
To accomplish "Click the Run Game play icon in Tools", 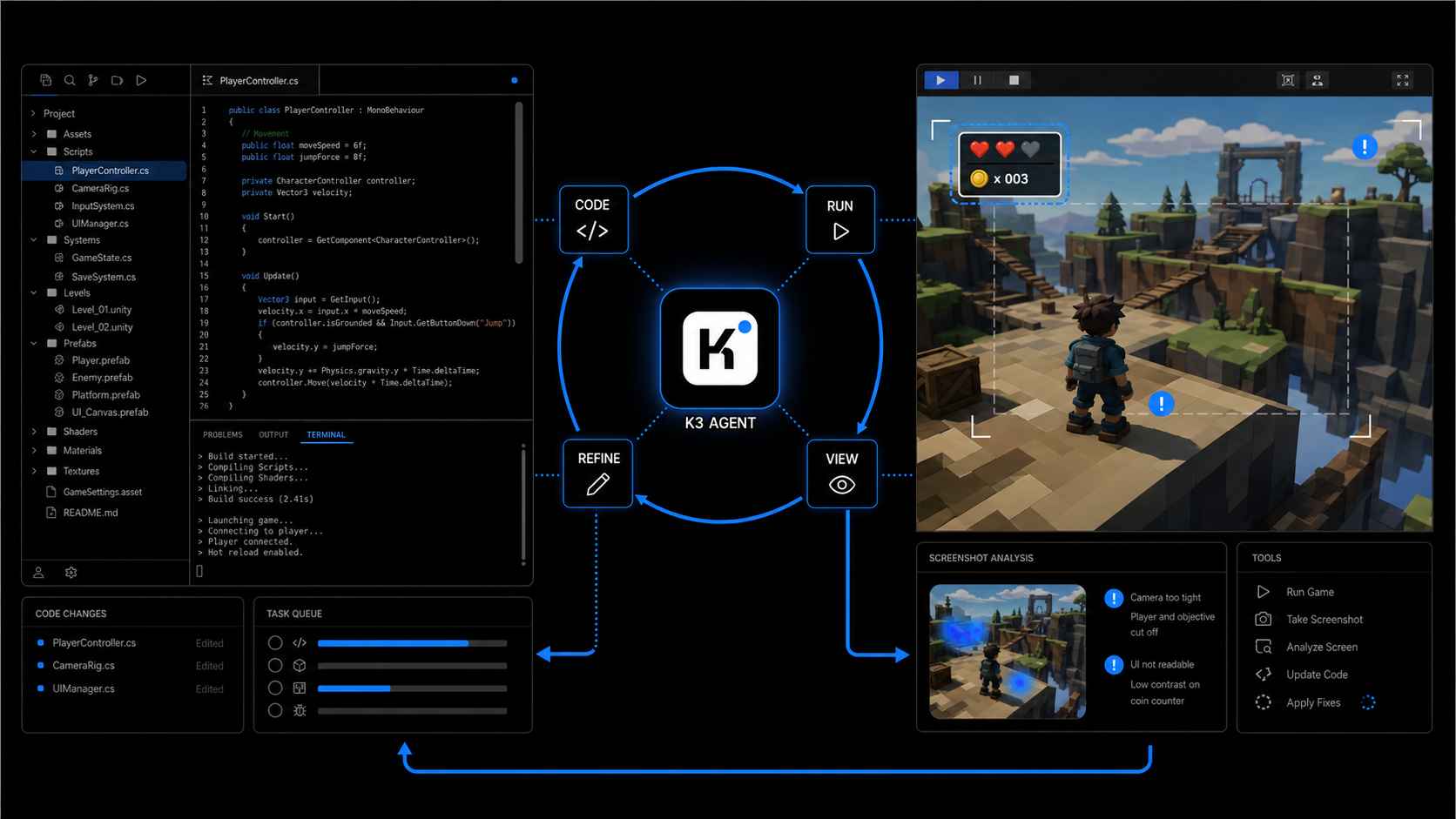I will pos(1264,592).
